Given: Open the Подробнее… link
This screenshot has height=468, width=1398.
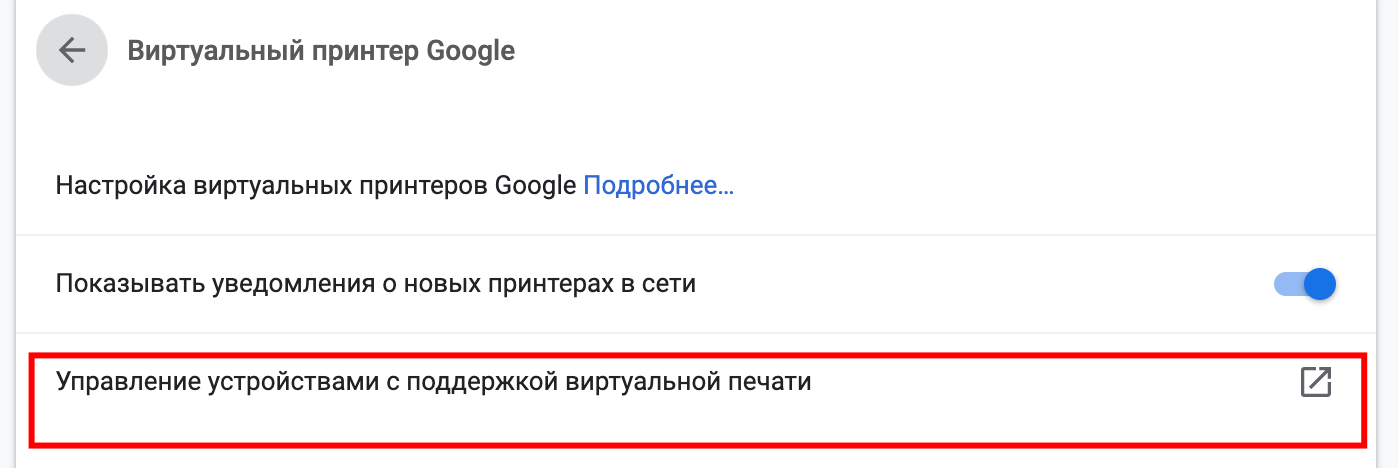Looking at the screenshot, I should pos(658,186).
